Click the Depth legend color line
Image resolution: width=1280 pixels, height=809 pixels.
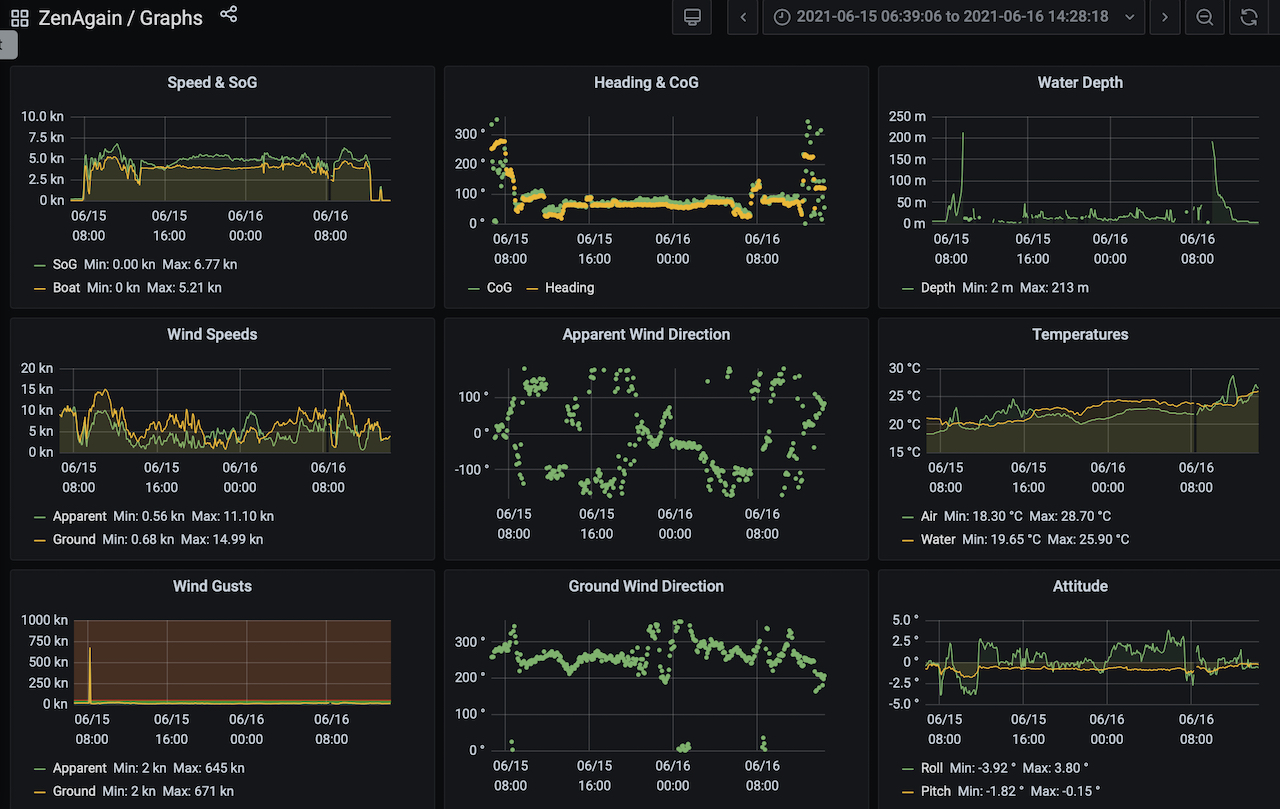[908, 288]
